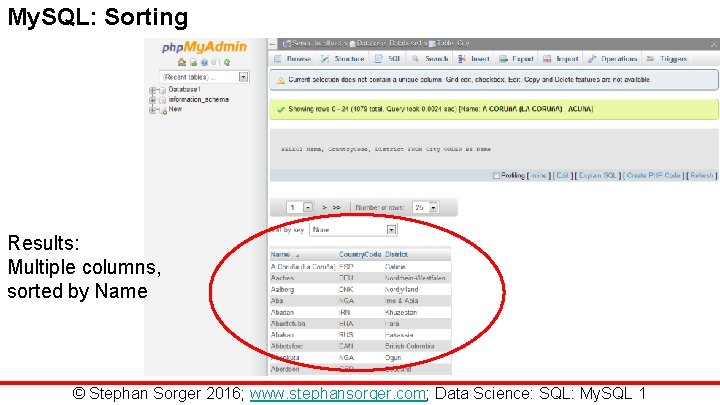720x405 pixels.
Task: Click the Insert tab icon
Action: click(461, 59)
